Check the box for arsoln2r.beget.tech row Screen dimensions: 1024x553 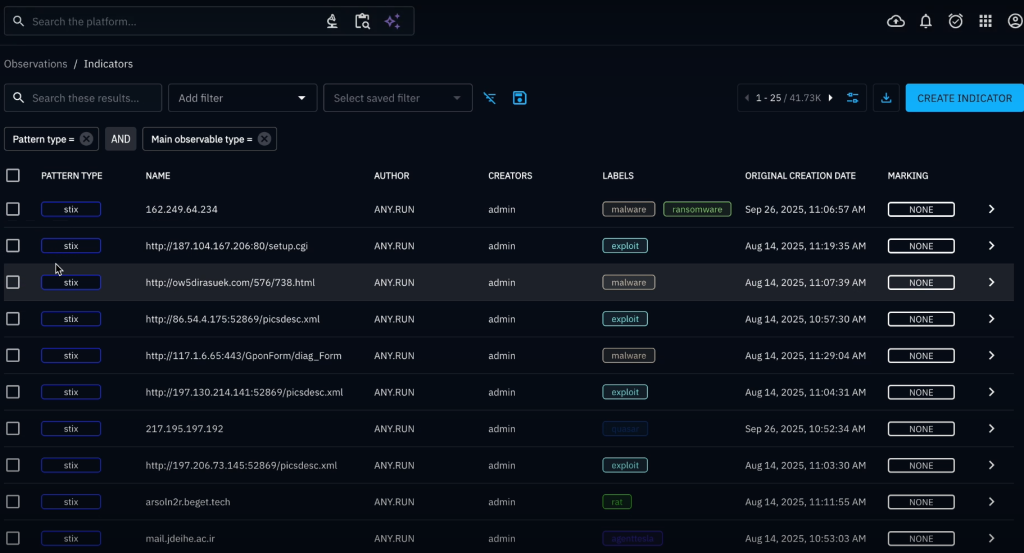tap(13, 502)
